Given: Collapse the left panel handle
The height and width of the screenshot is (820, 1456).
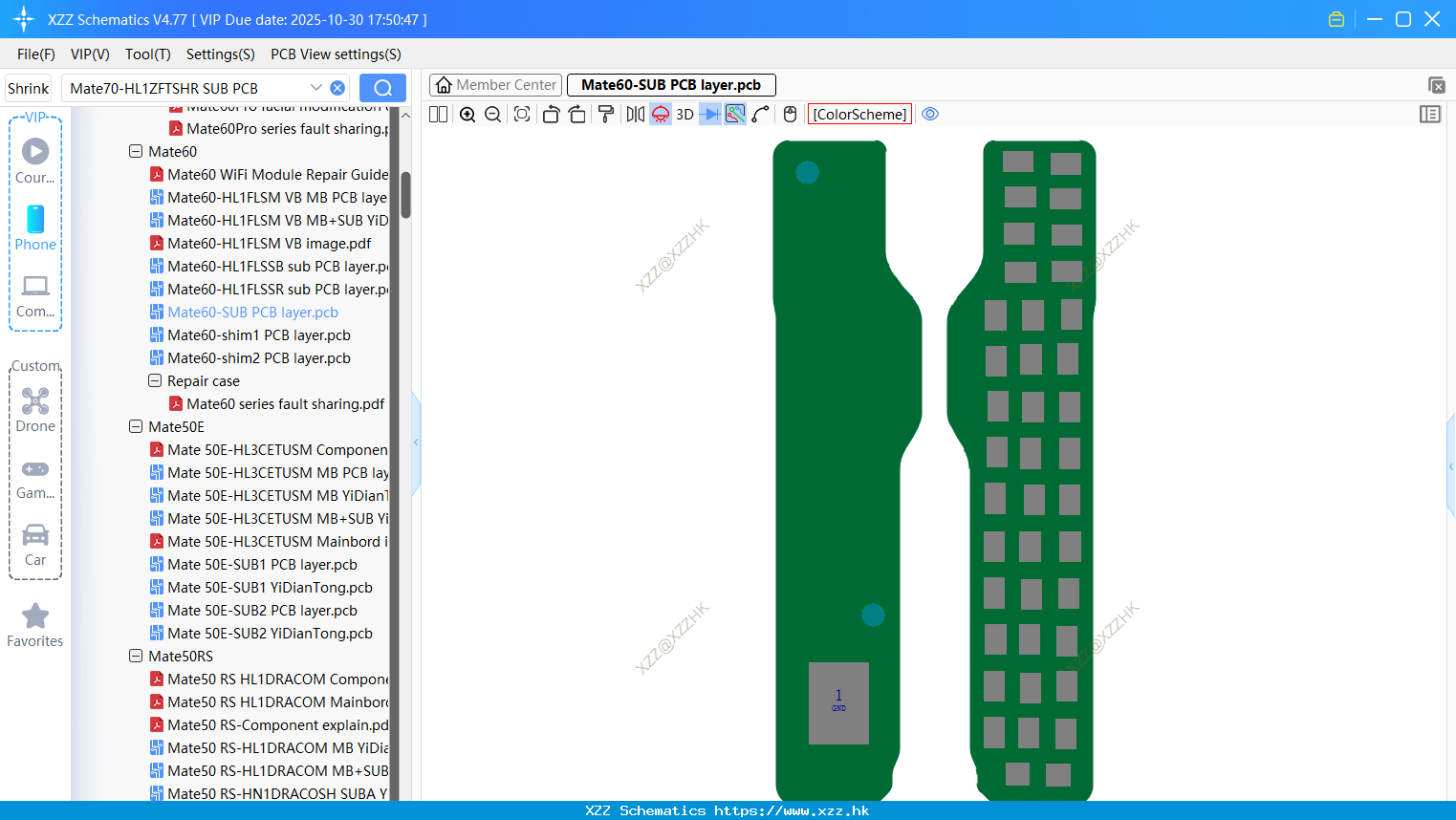Looking at the screenshot, I should coord(416,442).
